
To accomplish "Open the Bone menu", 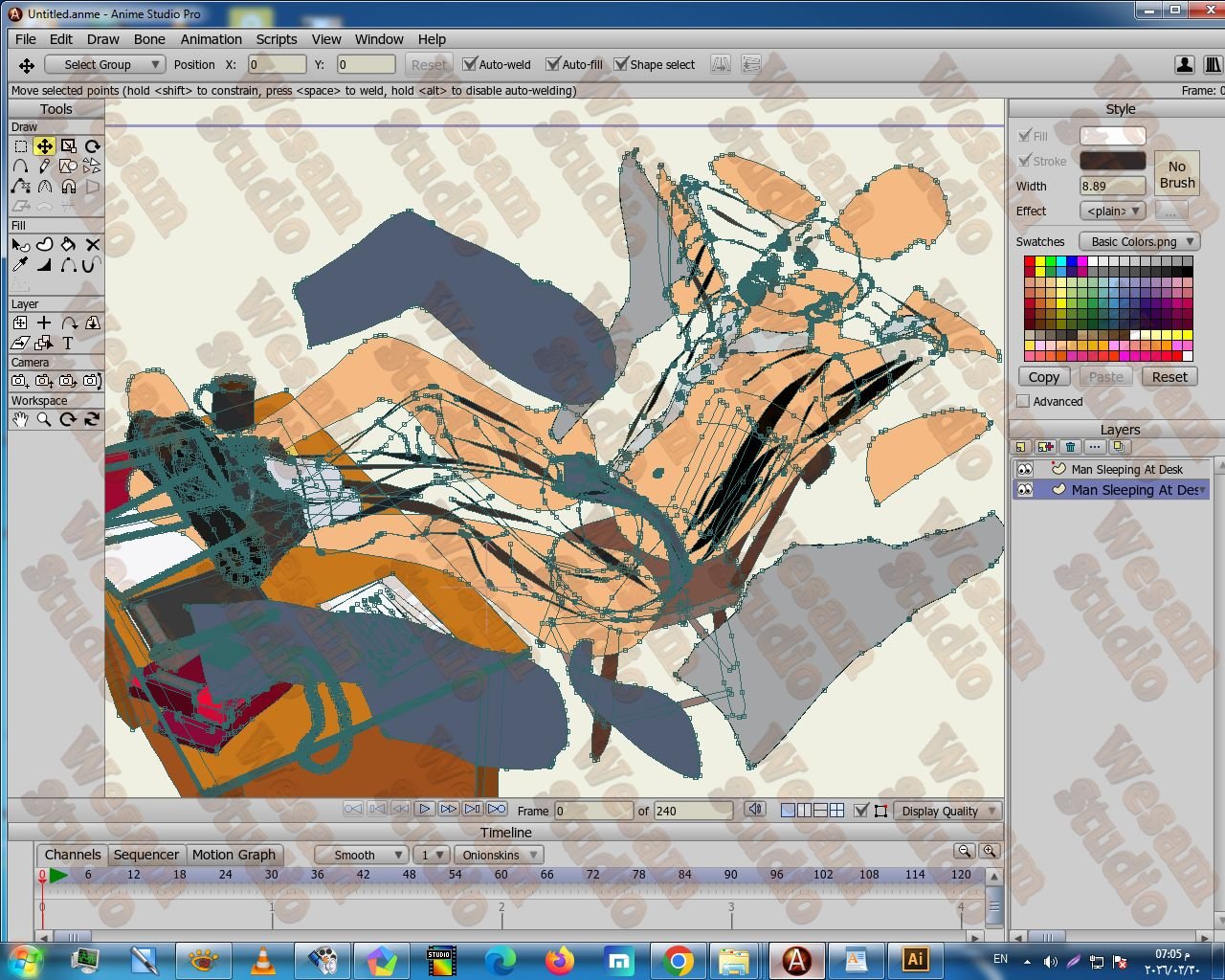I will pos(149,39).
